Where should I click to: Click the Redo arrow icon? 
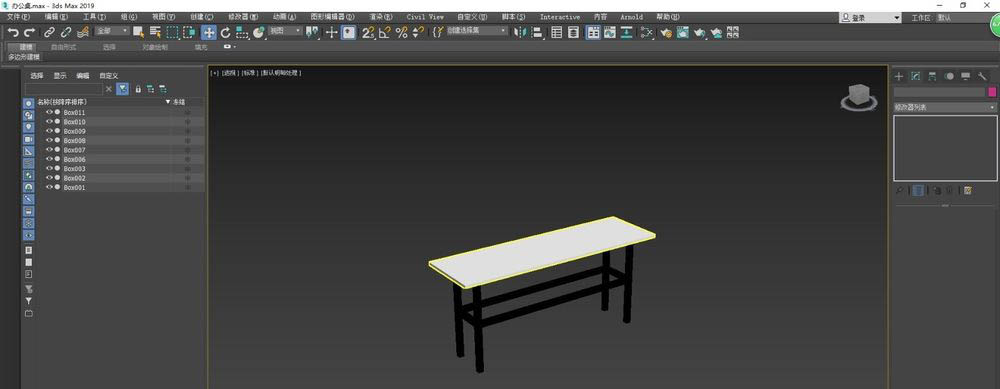[x=29, y=32]
